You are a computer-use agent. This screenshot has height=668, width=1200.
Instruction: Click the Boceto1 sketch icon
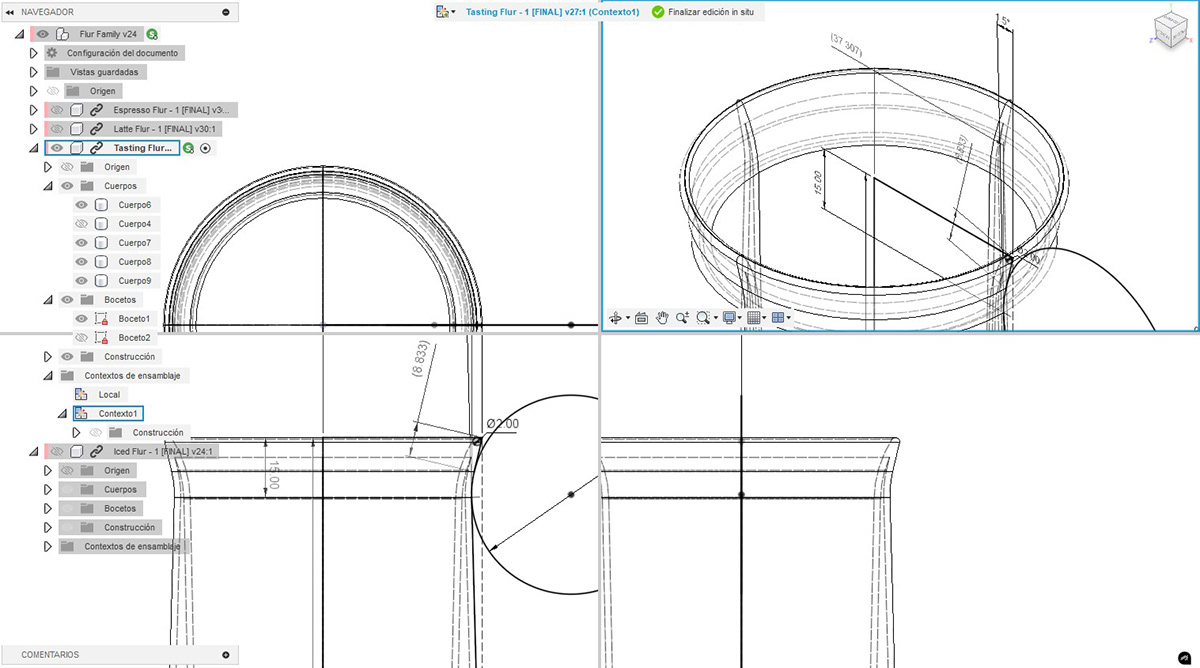(100, 318)
